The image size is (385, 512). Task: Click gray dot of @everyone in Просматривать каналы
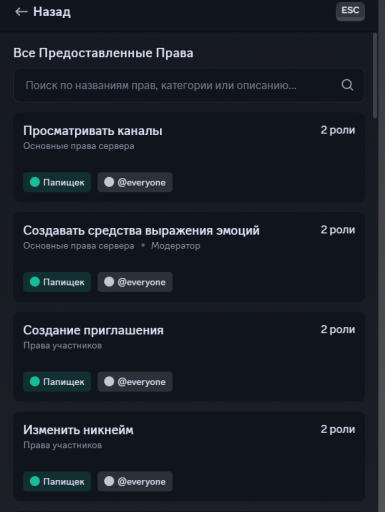click(109, 182)
